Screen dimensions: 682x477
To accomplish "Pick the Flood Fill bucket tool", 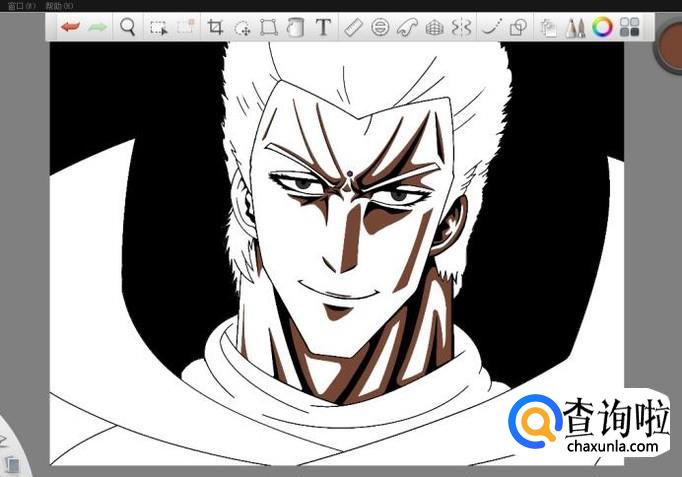I will click(x=296, y=27).
